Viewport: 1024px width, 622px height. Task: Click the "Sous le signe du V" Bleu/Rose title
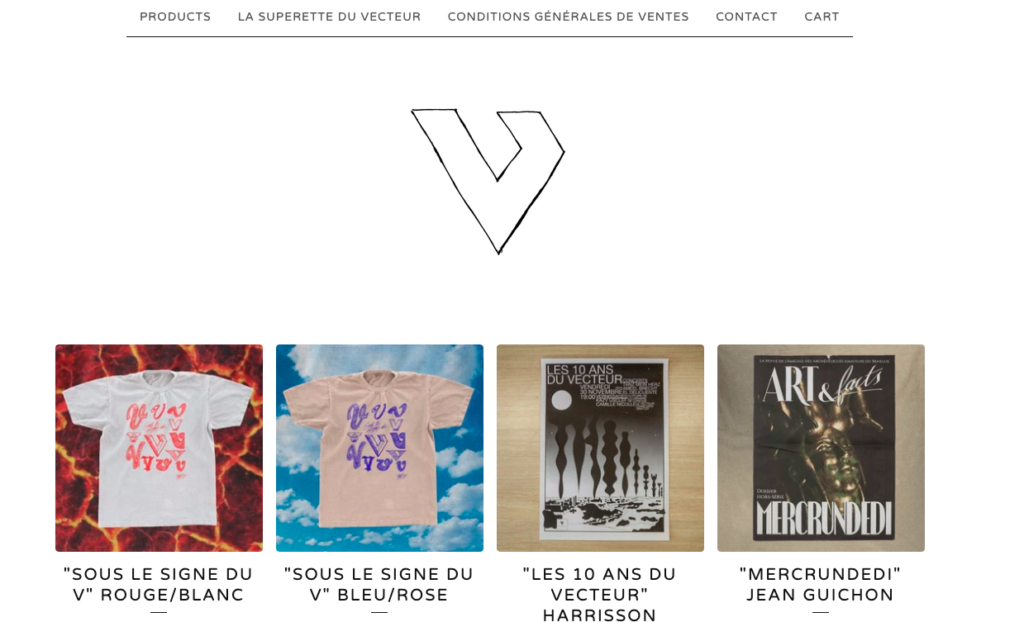pyautogui.click(x=379, y=585)
